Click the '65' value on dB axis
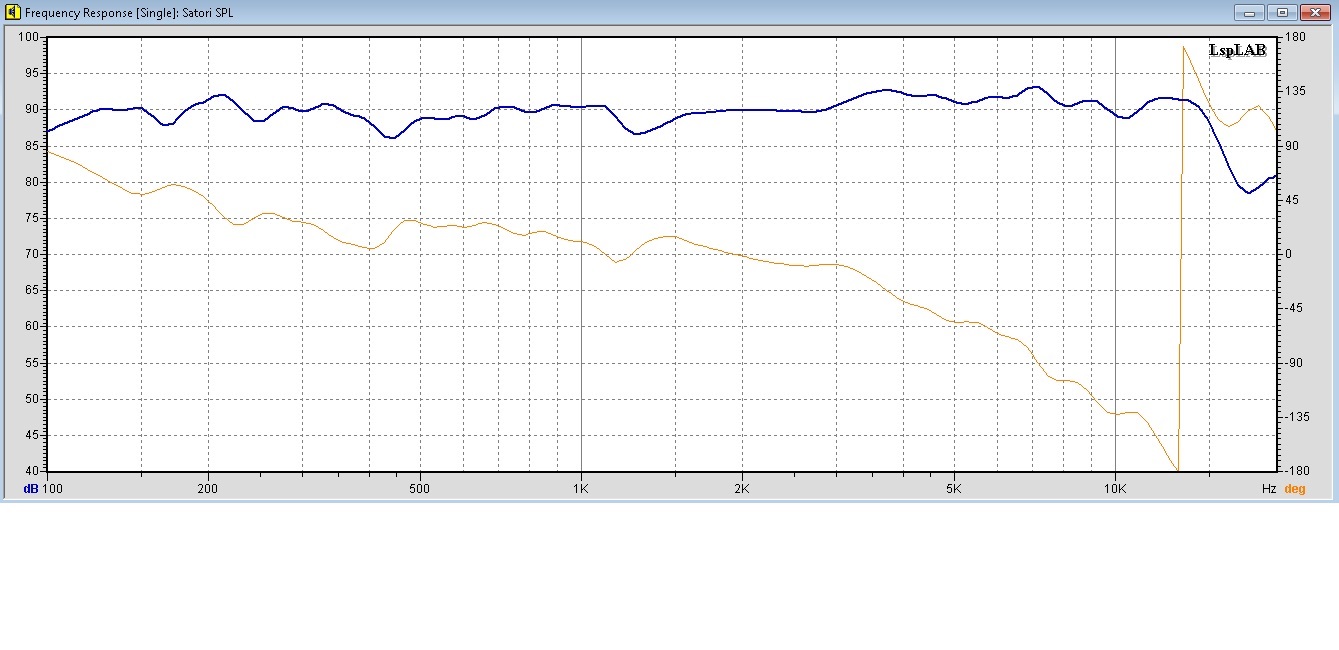This screenshot has height=650, width=1339. point(31,290)
